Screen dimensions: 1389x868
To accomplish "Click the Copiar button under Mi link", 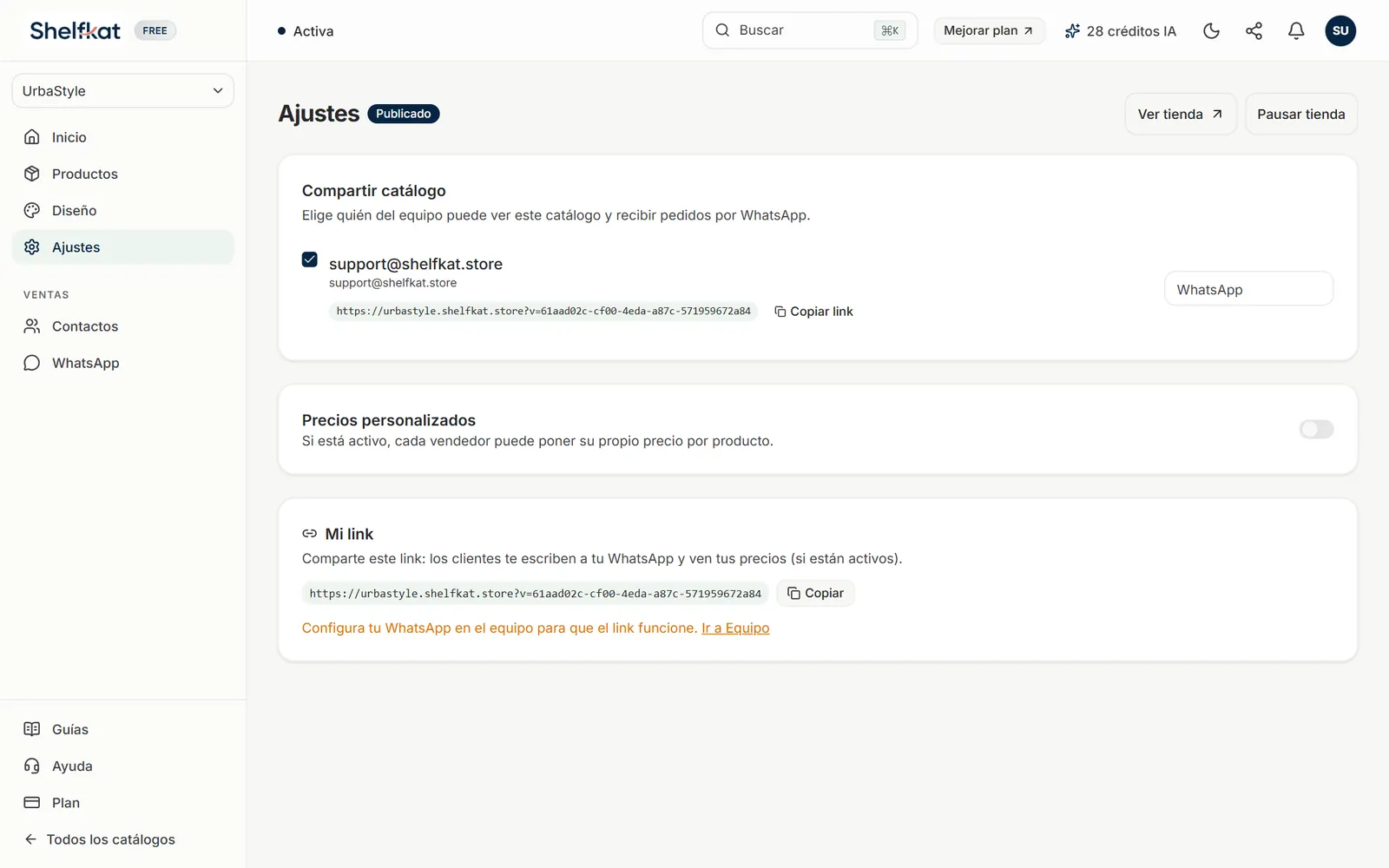I will coord(815,593).
